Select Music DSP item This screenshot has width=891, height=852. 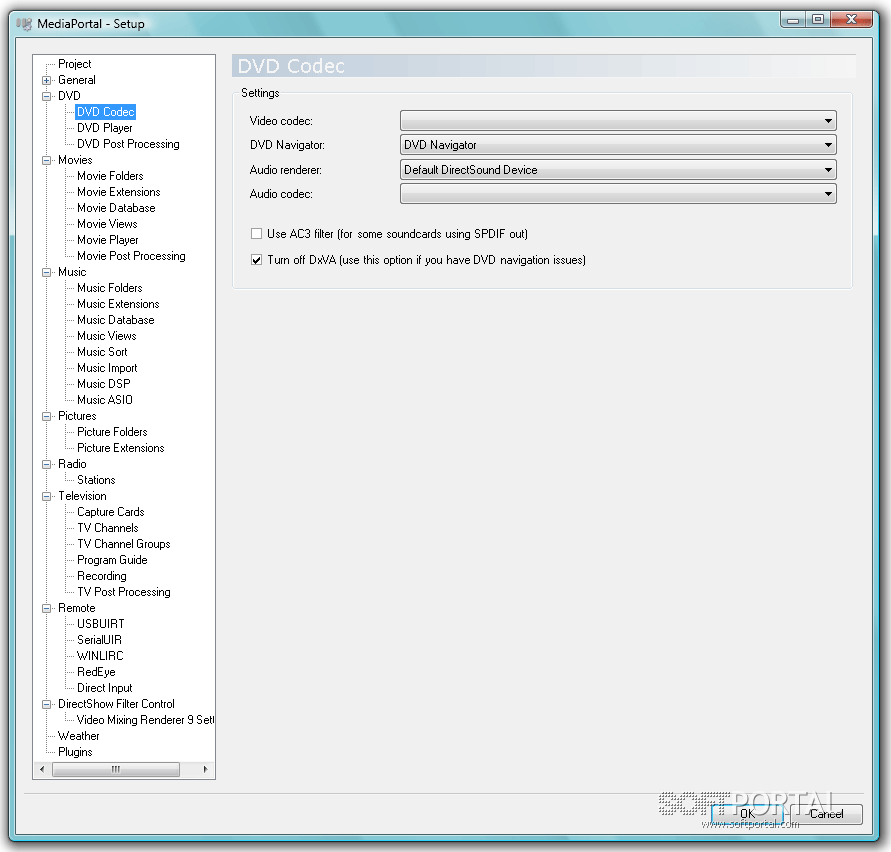tap(103, 384)
